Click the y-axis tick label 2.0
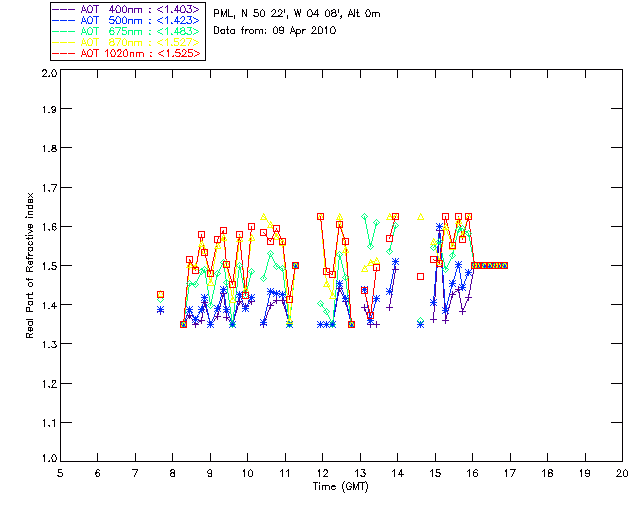This screenshot has height=512, width=640. coord(49,73)
